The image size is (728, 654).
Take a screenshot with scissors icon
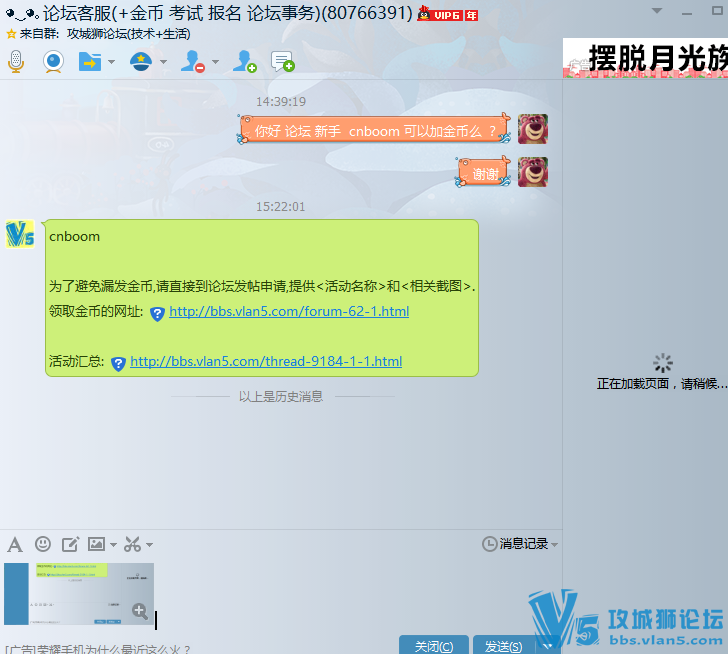(132, 544)
